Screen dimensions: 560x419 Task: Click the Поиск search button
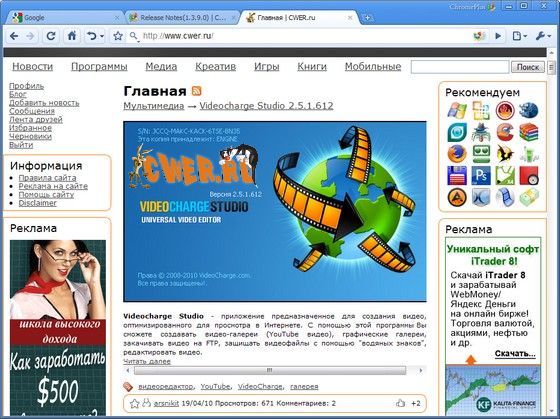pyautogui.click(x=528, y=67)
